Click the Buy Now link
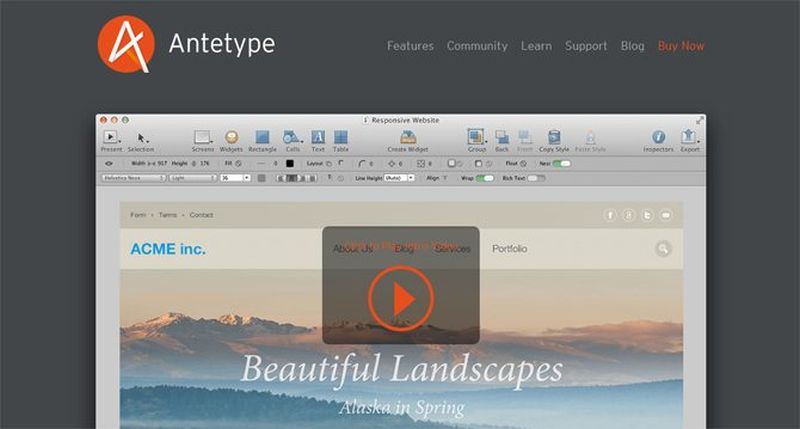The image size is (800, 429). click(x=681, y=46)
